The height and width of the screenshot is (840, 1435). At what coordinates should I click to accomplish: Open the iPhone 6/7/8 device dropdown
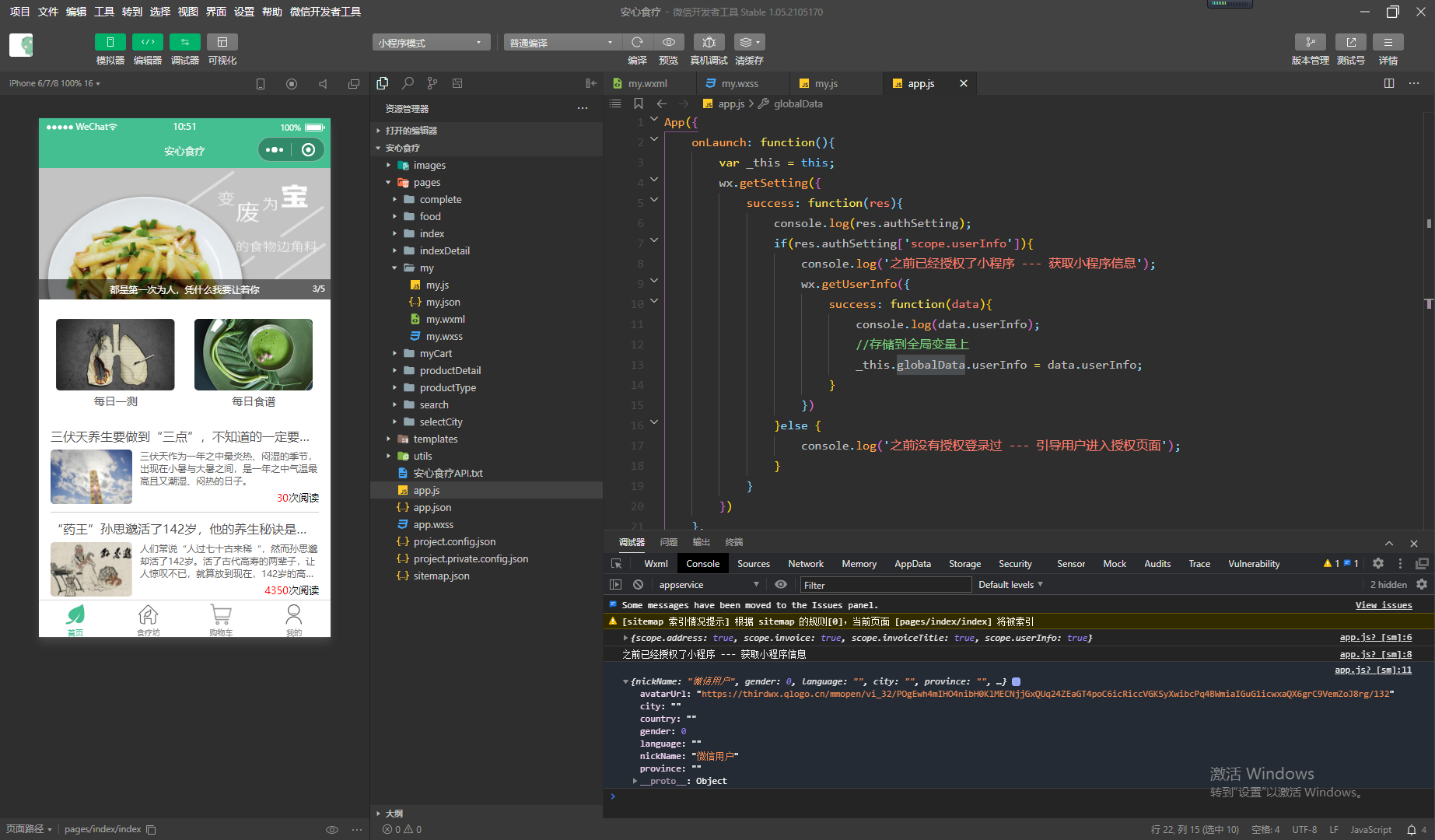(x=54, y=83)
